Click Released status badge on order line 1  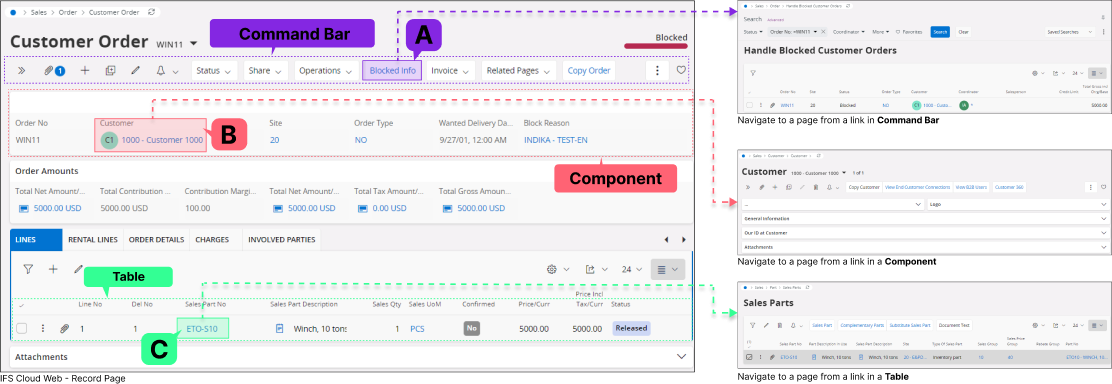pos(631,329)
